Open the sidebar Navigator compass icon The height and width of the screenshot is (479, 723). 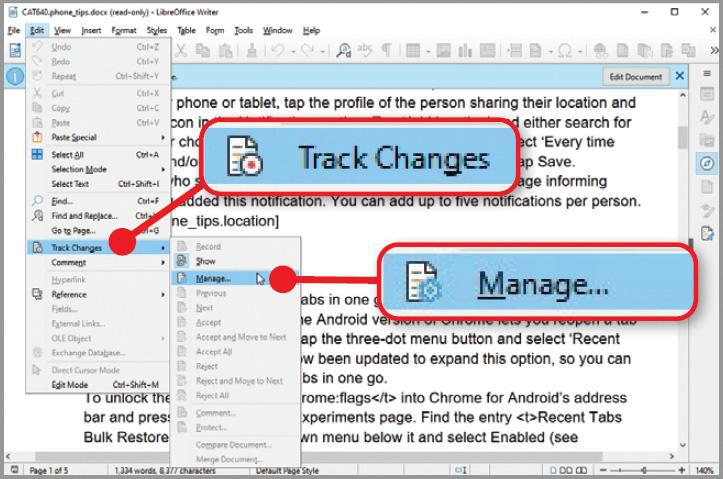pos(707,163)
